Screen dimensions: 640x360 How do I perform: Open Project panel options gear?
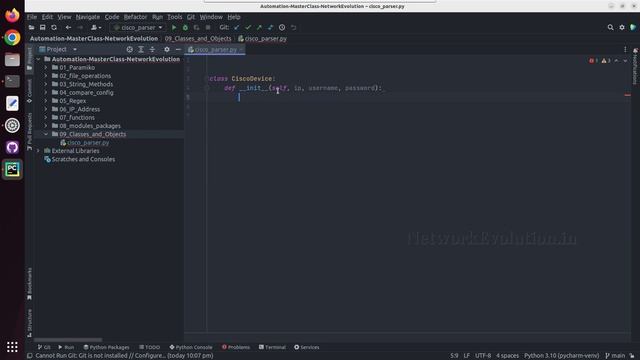pos(167,49)
